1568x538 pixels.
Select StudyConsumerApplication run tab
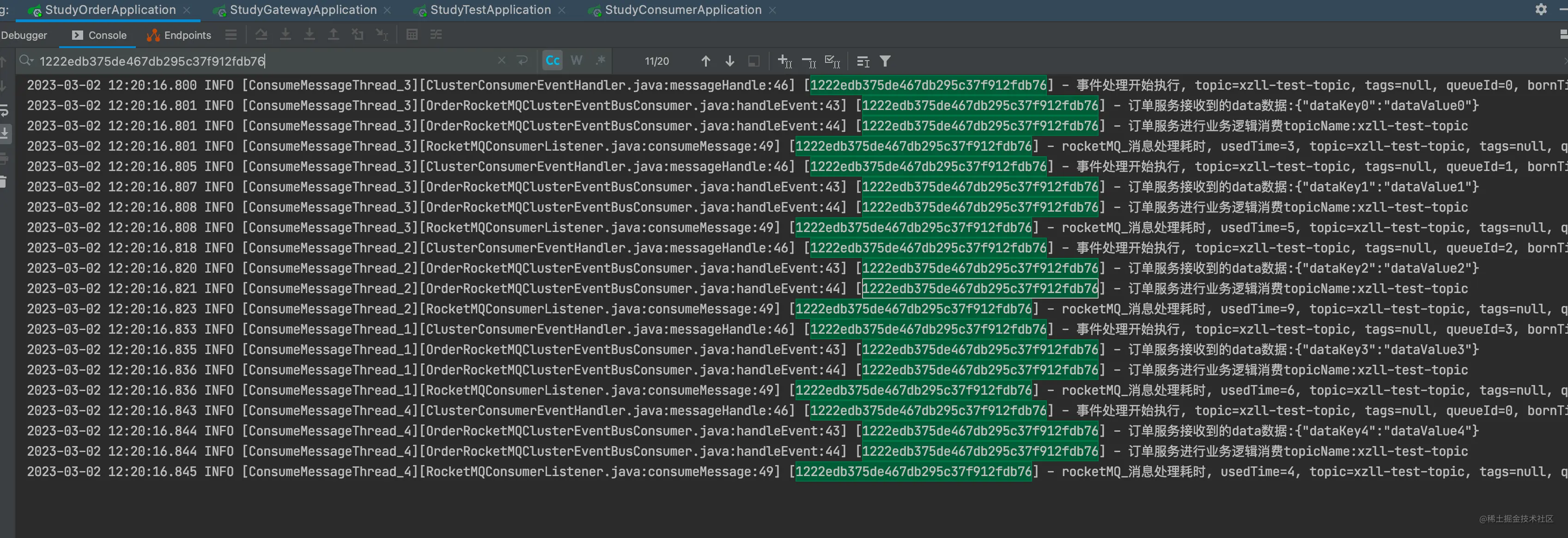point(682,10)
